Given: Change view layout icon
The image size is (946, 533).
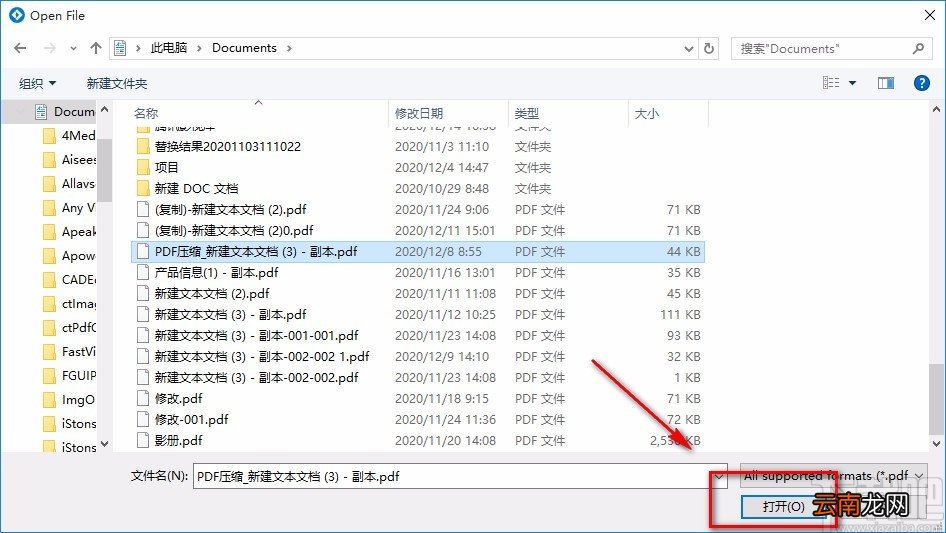Looking at the screenshot, I should coord(831,83).
